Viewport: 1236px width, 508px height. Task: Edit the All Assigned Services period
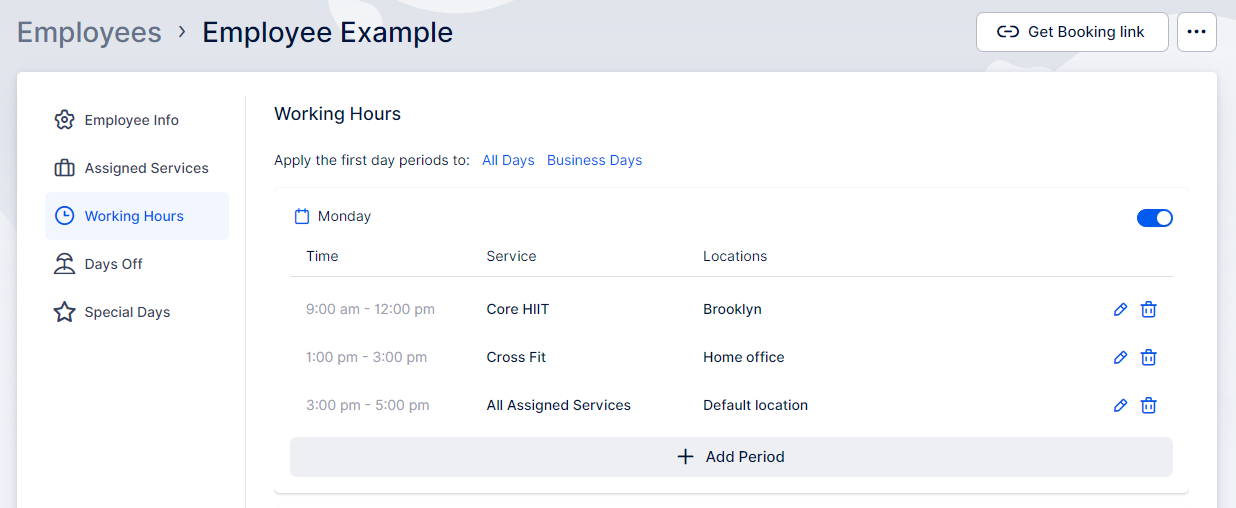click(1120, 406)
